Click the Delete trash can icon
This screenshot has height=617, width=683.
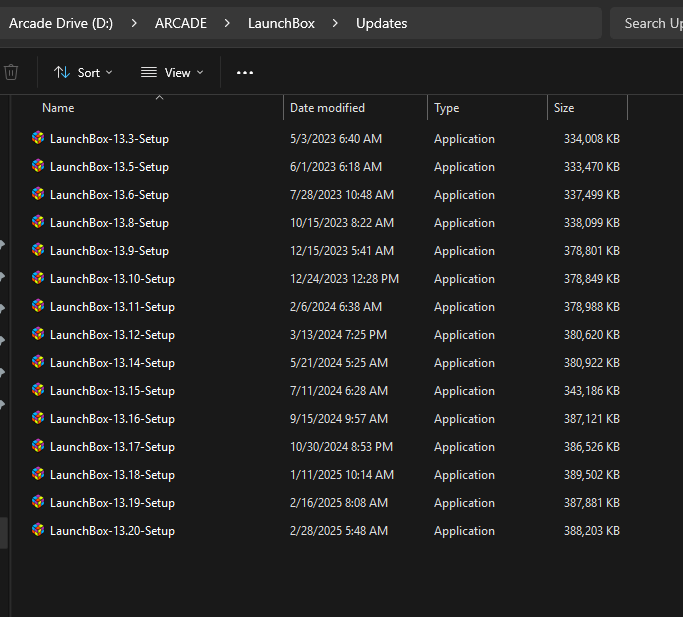coord(11,72)
